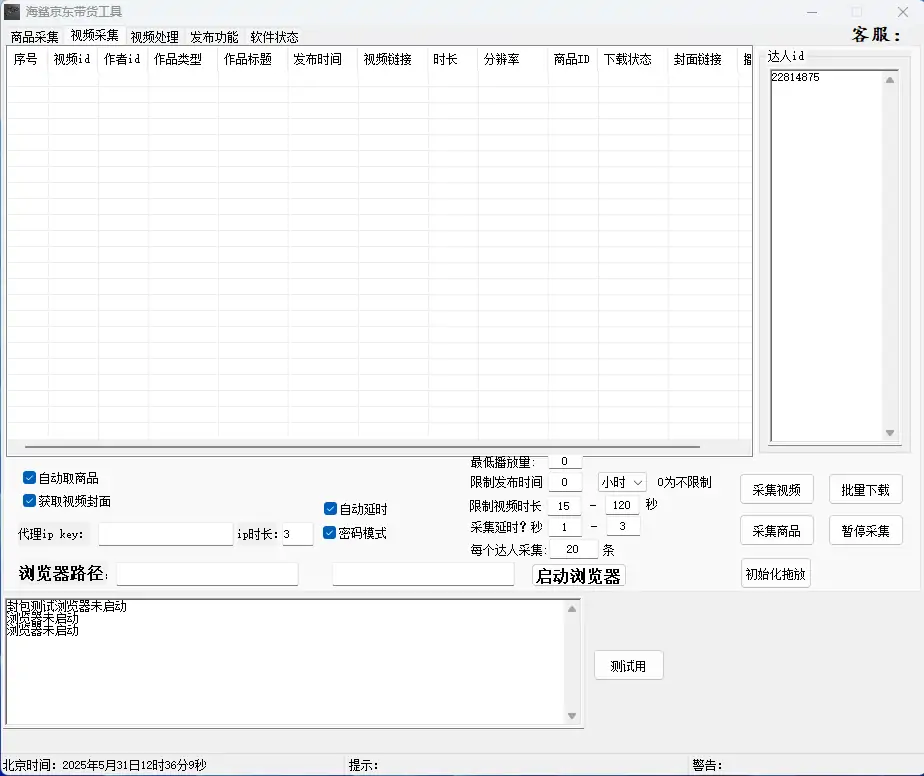Minimize the 海鲨京东带货工具 window
Image resolution: width=924 pixels, height=776 pixels.
(x=812, y=12)
